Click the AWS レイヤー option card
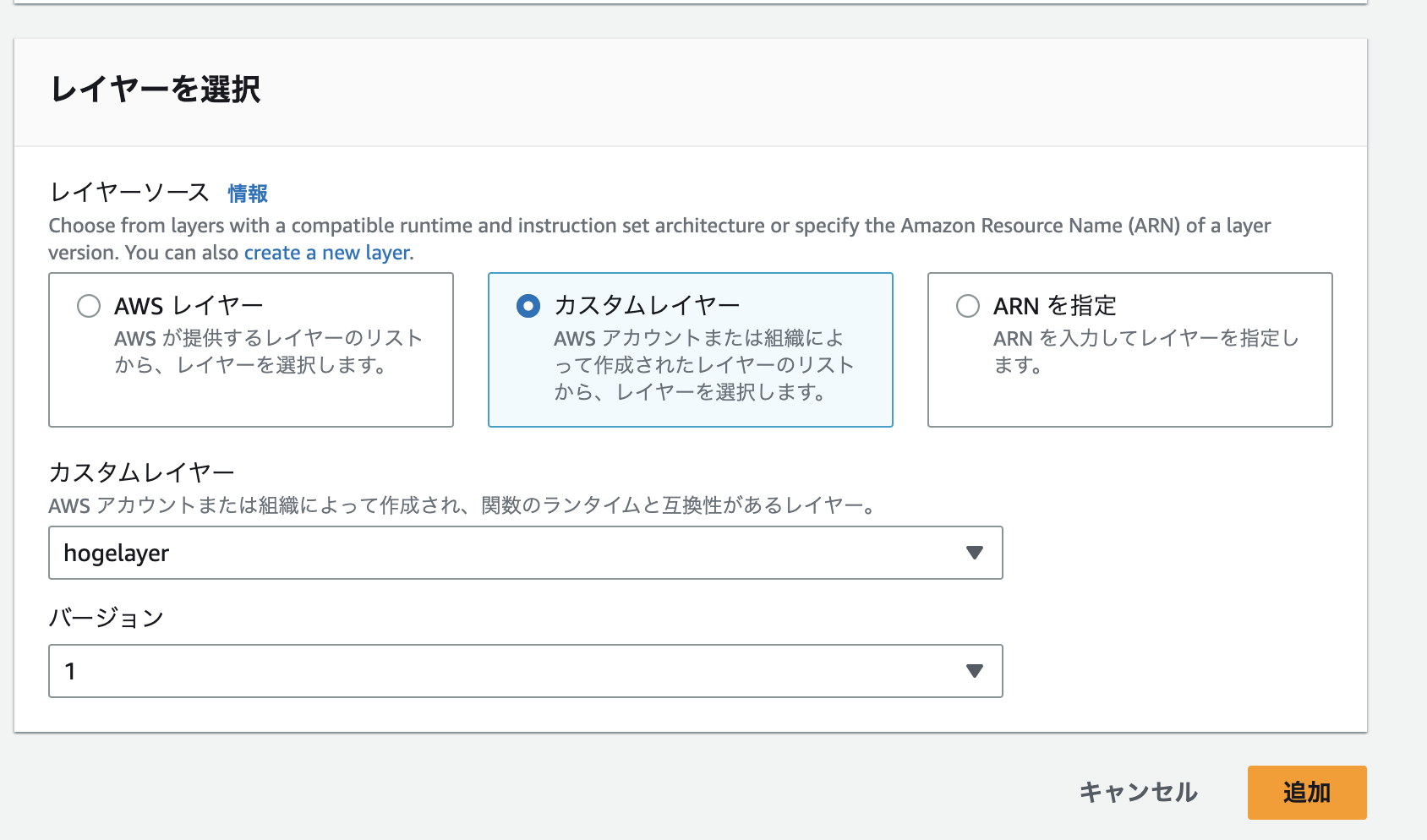Image resolution: width=1427 pixels, height=840 pixels. click(x=250, y=350)
